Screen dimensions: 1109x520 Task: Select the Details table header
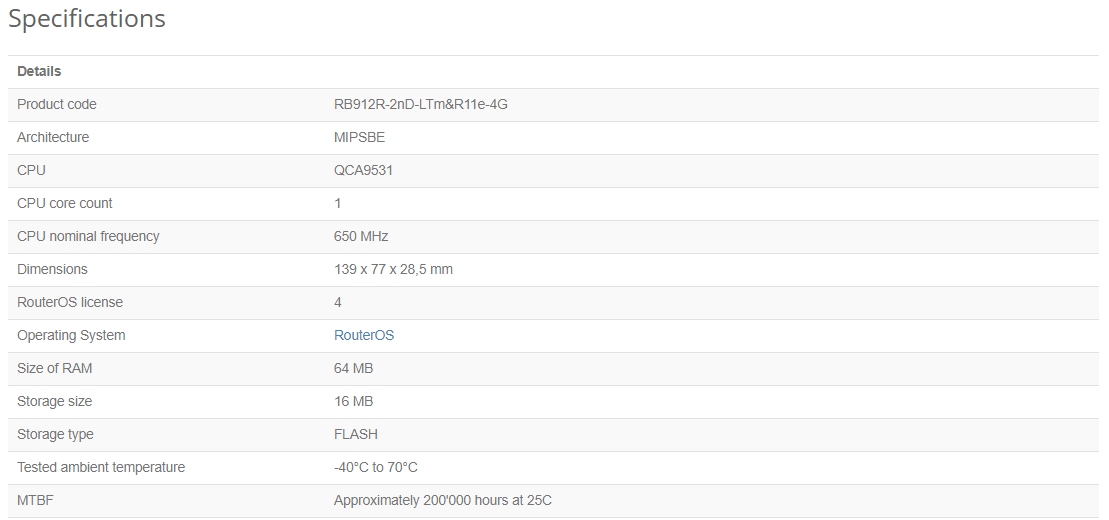point(39,71)
